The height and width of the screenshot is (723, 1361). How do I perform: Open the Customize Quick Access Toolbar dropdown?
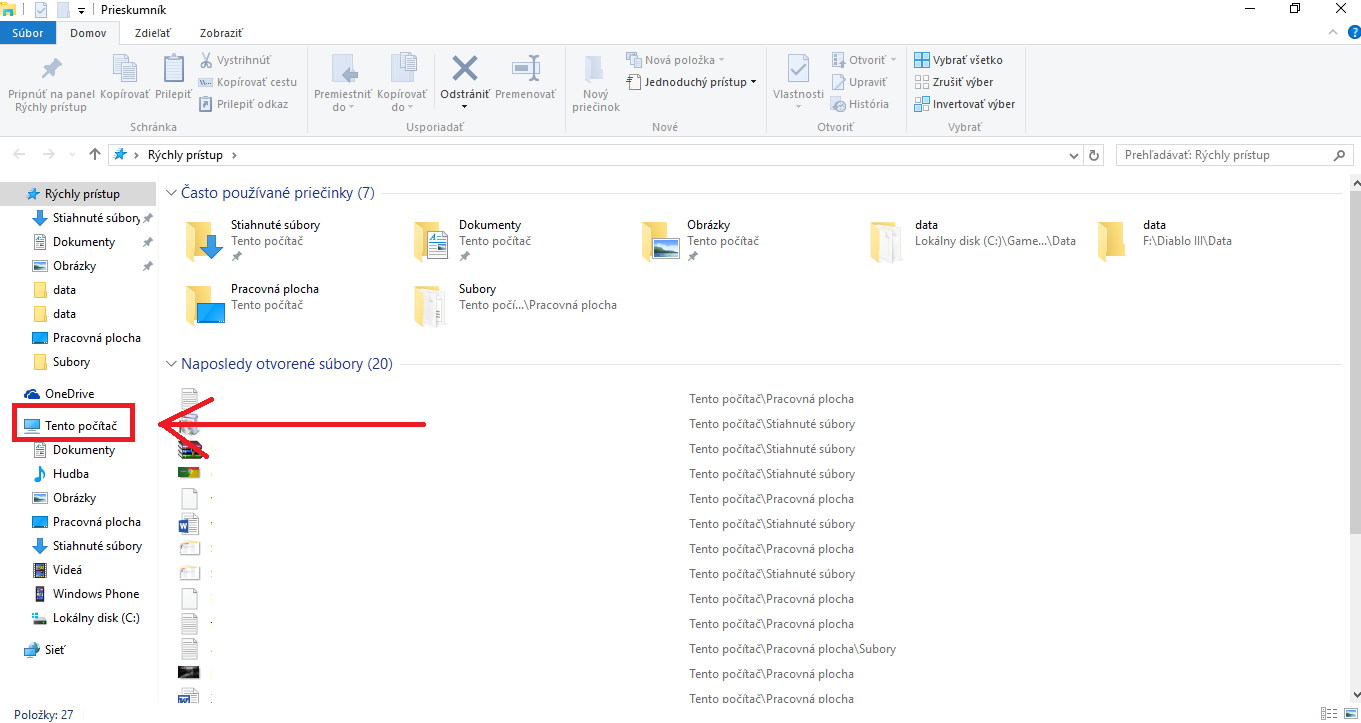tap(81, 10)
